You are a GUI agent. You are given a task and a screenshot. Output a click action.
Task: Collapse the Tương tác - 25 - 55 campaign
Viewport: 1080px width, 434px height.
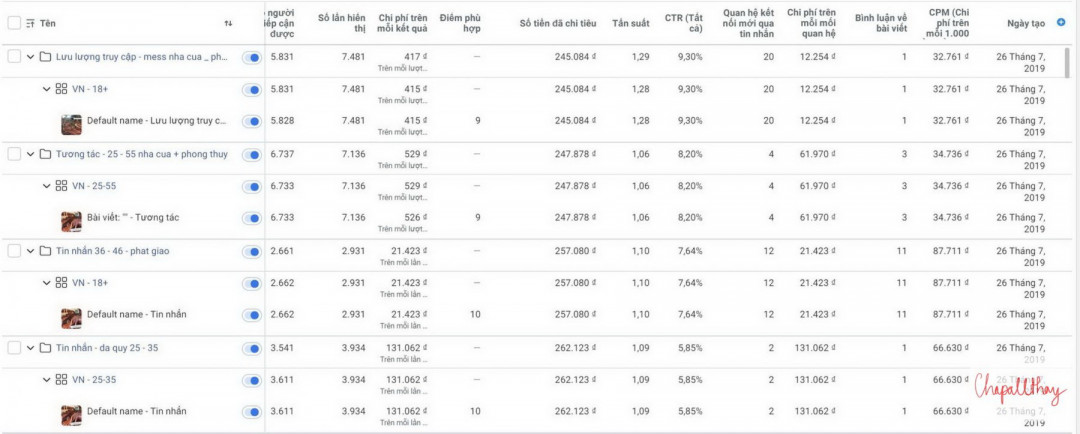point(30,154)
